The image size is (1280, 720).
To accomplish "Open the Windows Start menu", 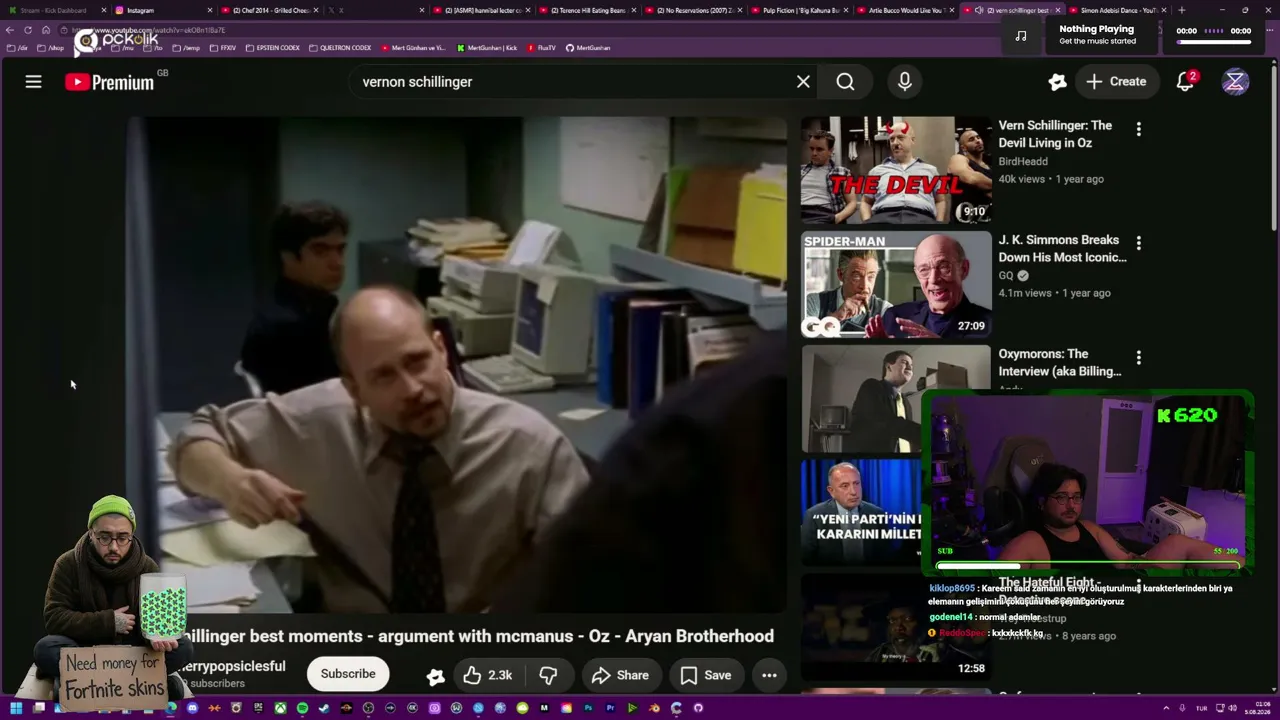I will coord(16,708).
